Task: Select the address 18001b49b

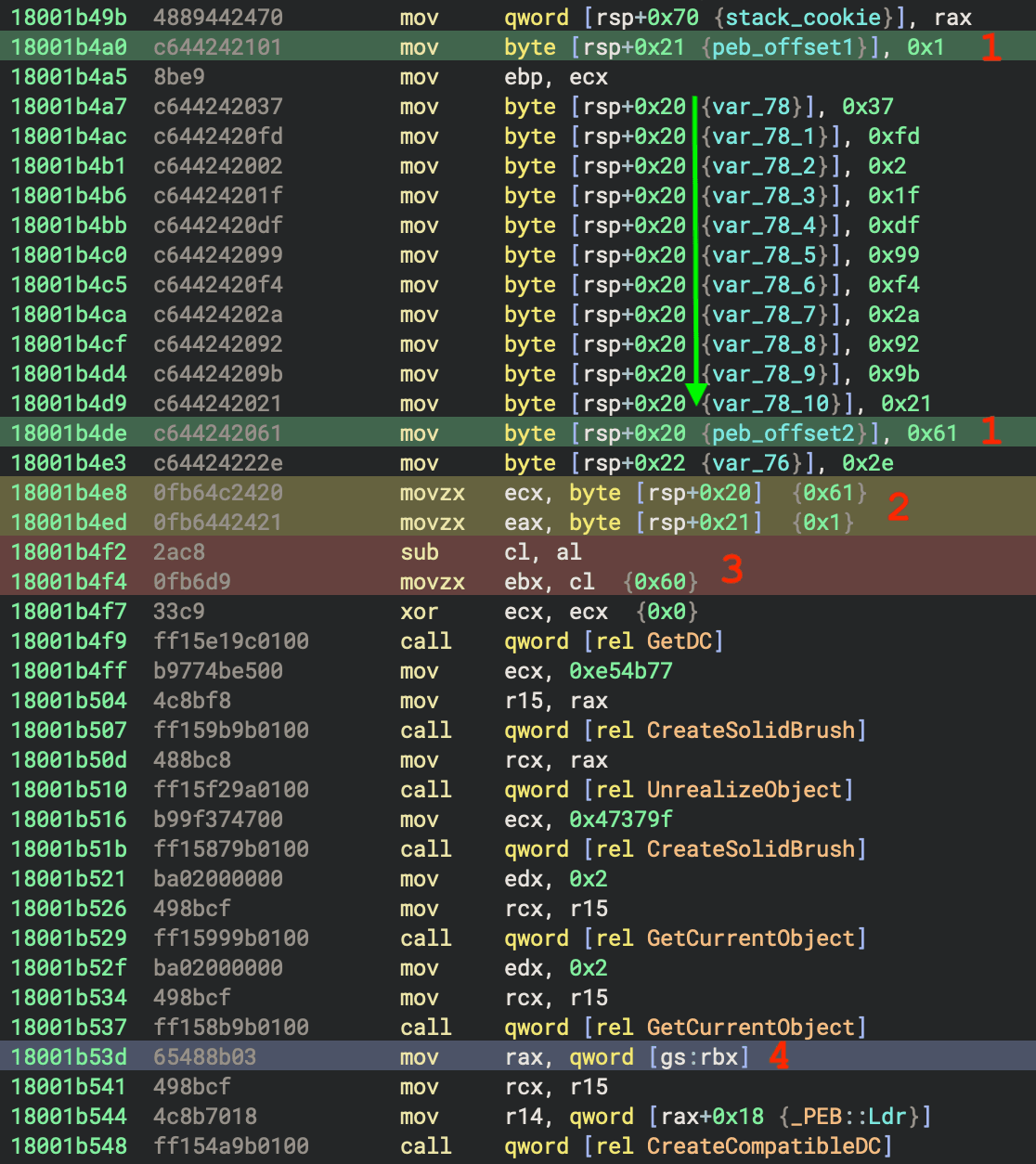Action: tap(69, 18)
